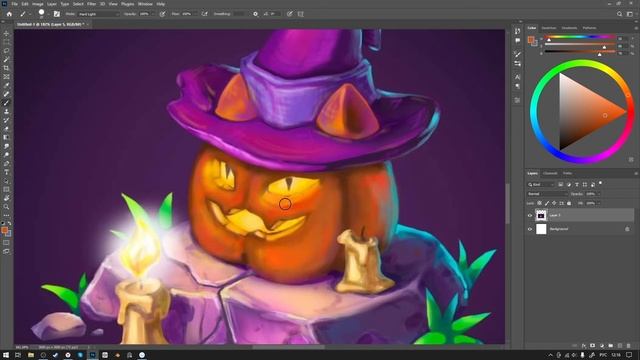The image size is (640, 360).
Task: Click the search icon at top right
Action: [x=619, y=14]
